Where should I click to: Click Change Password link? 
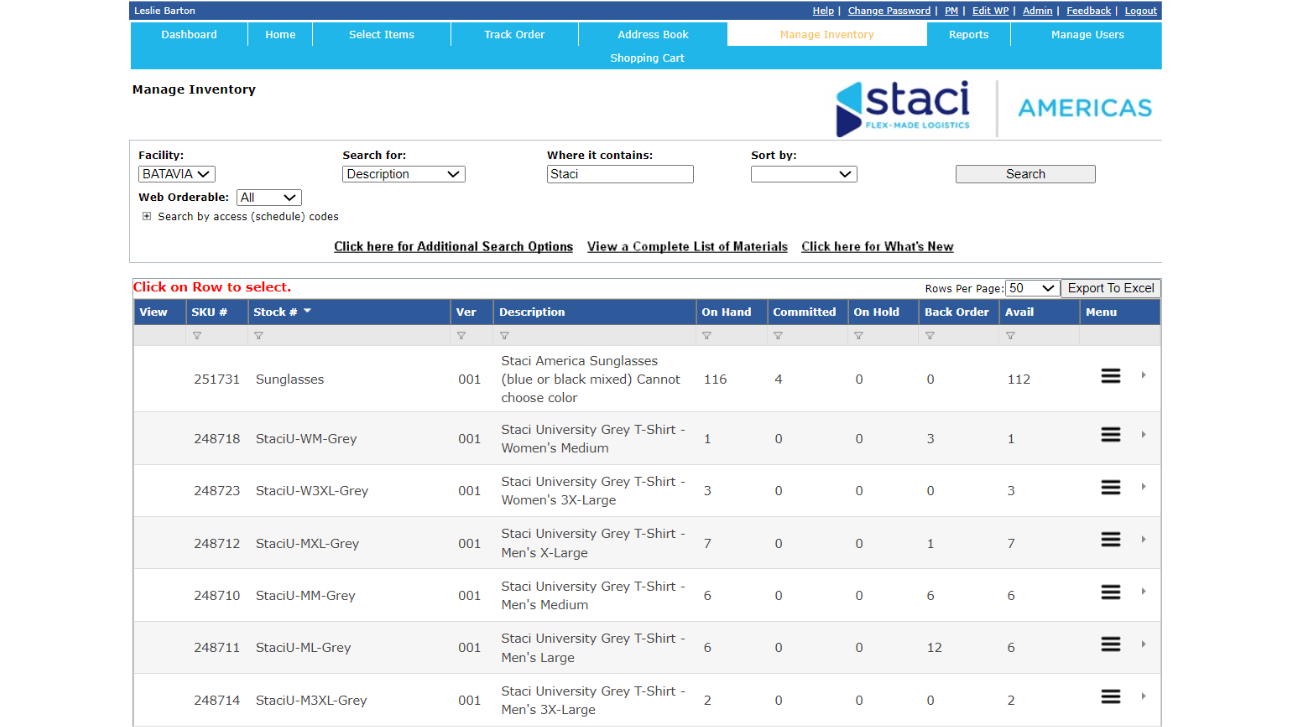click(889, 11)
